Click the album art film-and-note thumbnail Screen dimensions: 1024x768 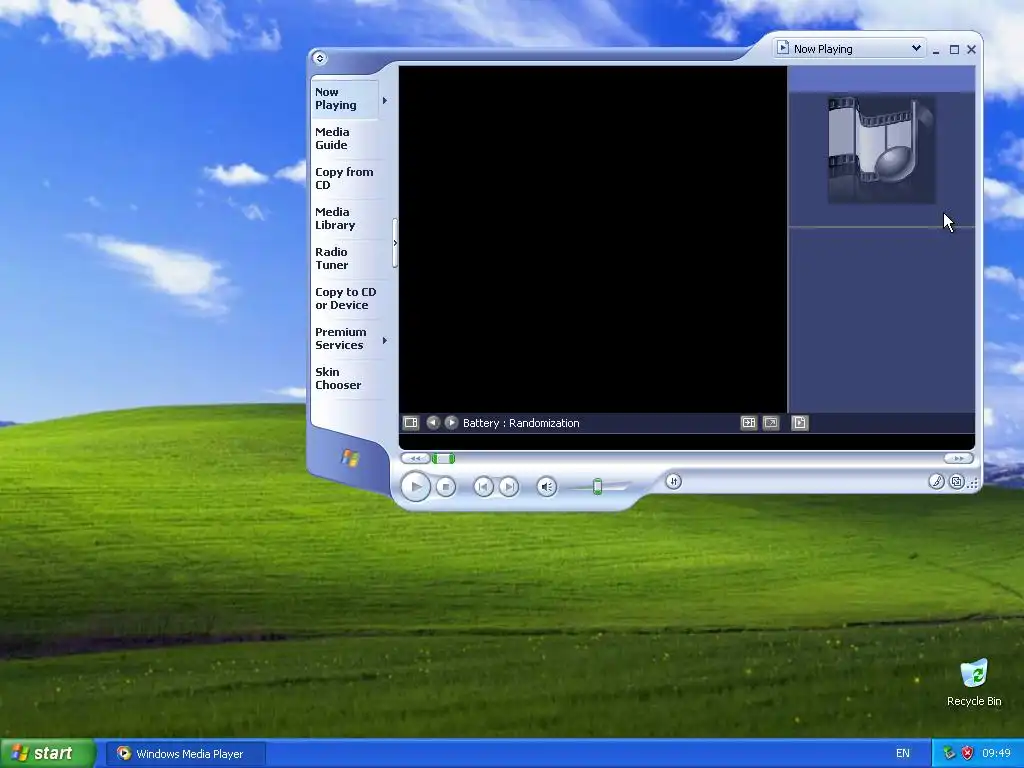point(881,150)
